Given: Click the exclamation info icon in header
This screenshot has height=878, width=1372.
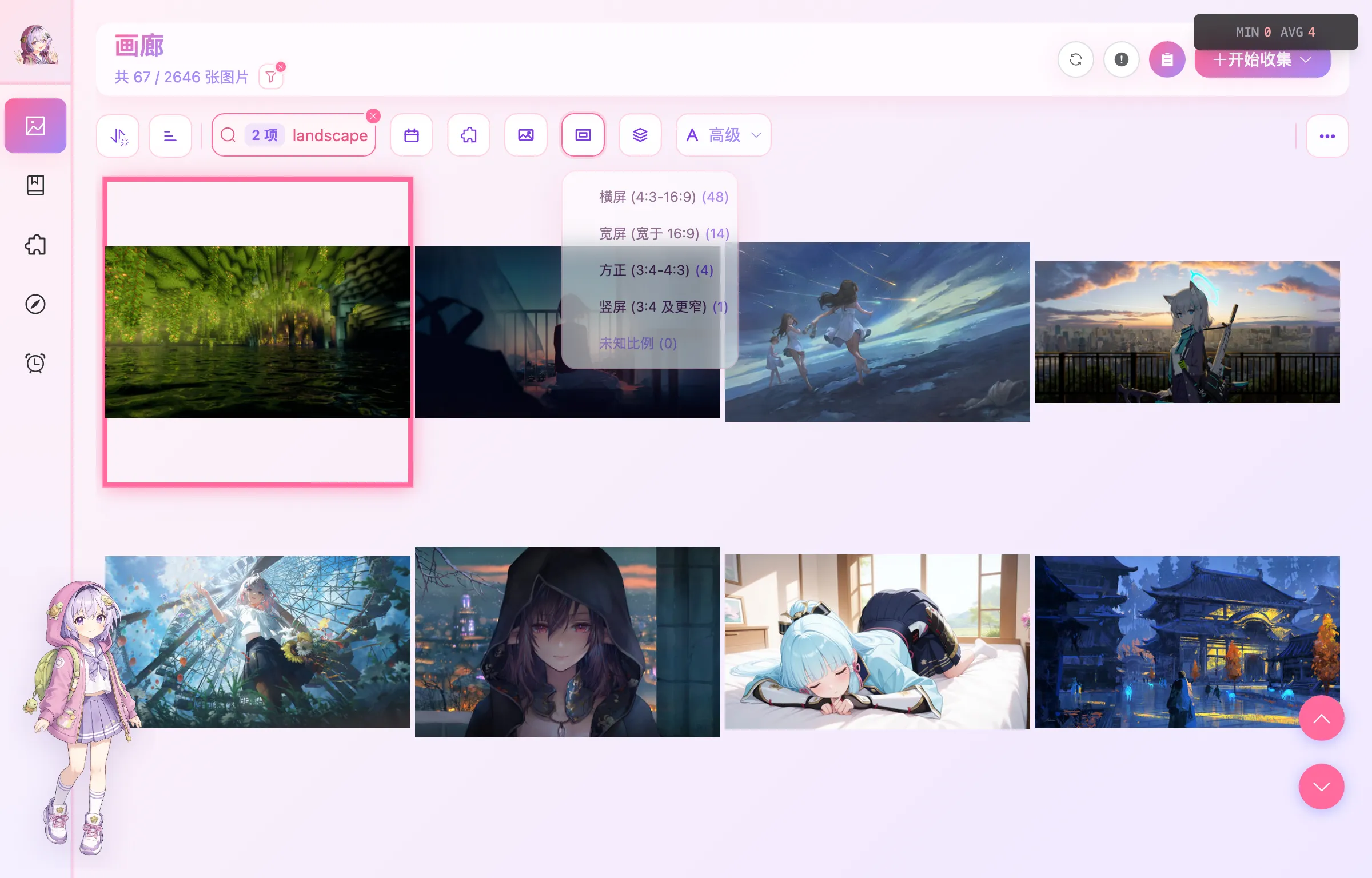Looking at the screenshot, I should (1122, 59).
